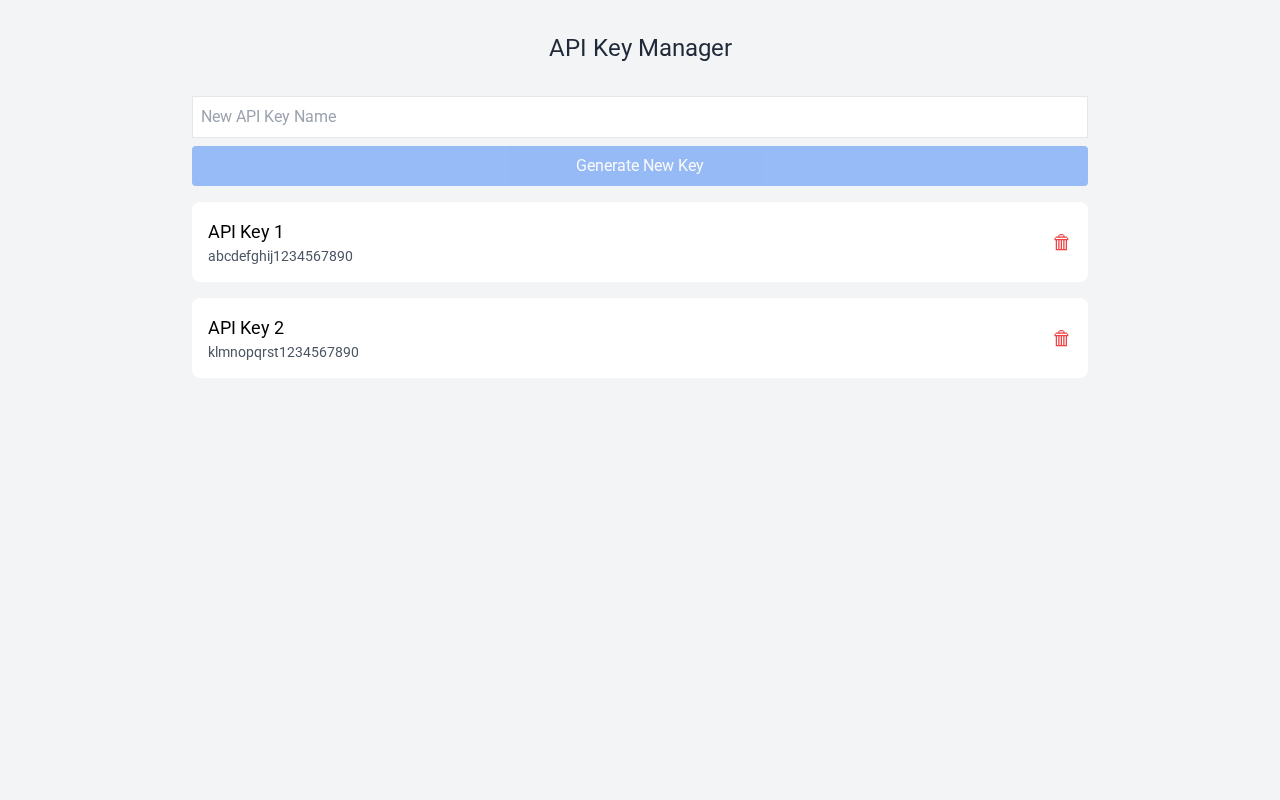The image size is (1280, 800).
Task: Click the key value abcdefghij1234567890
Action: pyautogui.click(x=280, y=256)
